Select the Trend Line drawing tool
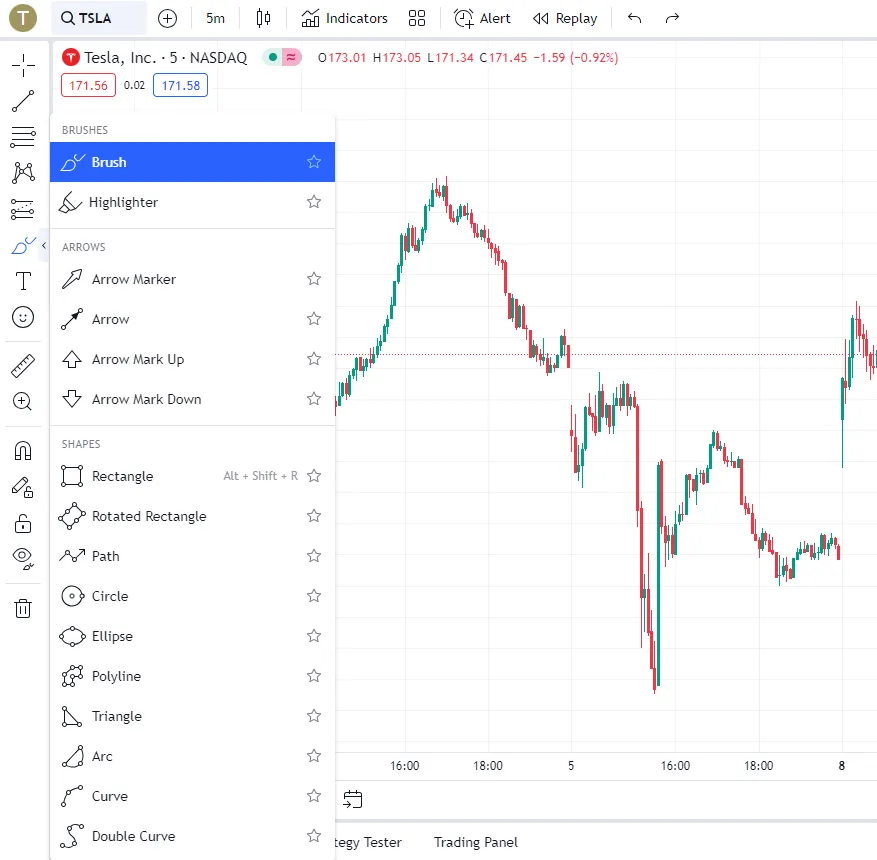 (x=23, y=100)
